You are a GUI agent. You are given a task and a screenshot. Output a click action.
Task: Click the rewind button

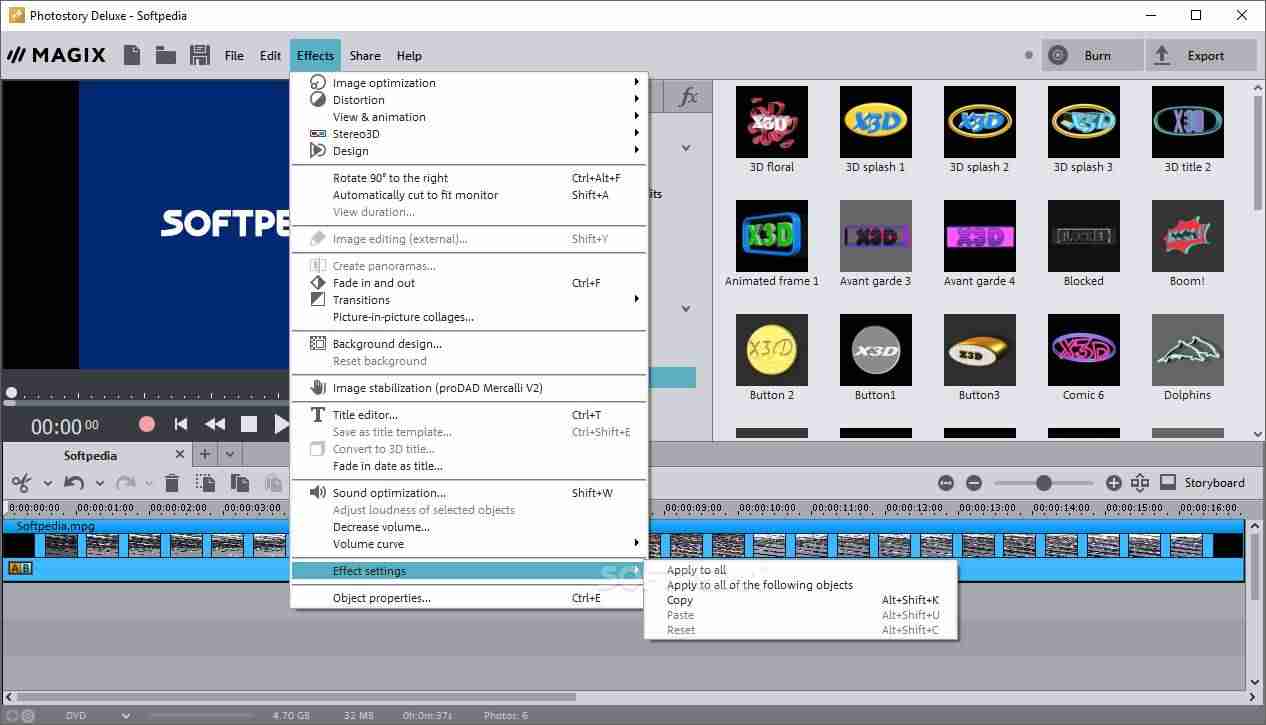pos(214,424)
